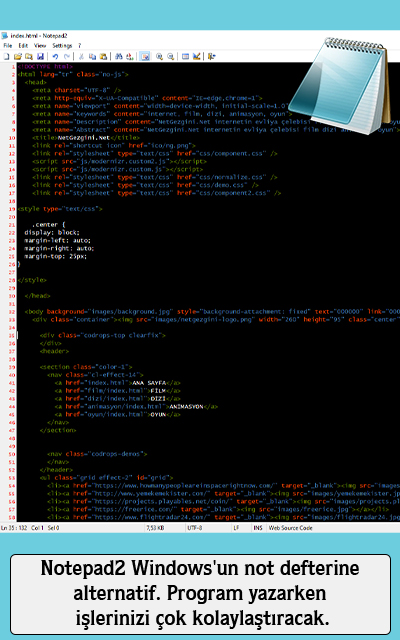Open the Customize Schemes toolbar icon

(x=196, y=56)
